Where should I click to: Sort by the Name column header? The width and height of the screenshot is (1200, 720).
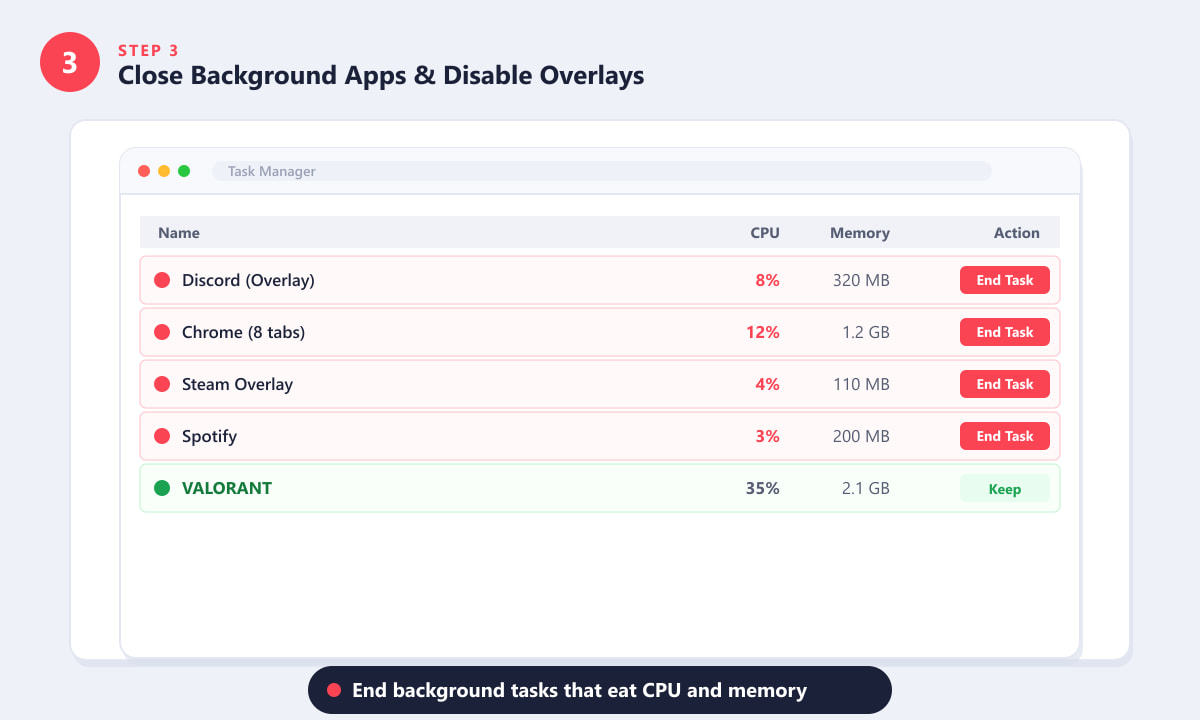point(179,233)
